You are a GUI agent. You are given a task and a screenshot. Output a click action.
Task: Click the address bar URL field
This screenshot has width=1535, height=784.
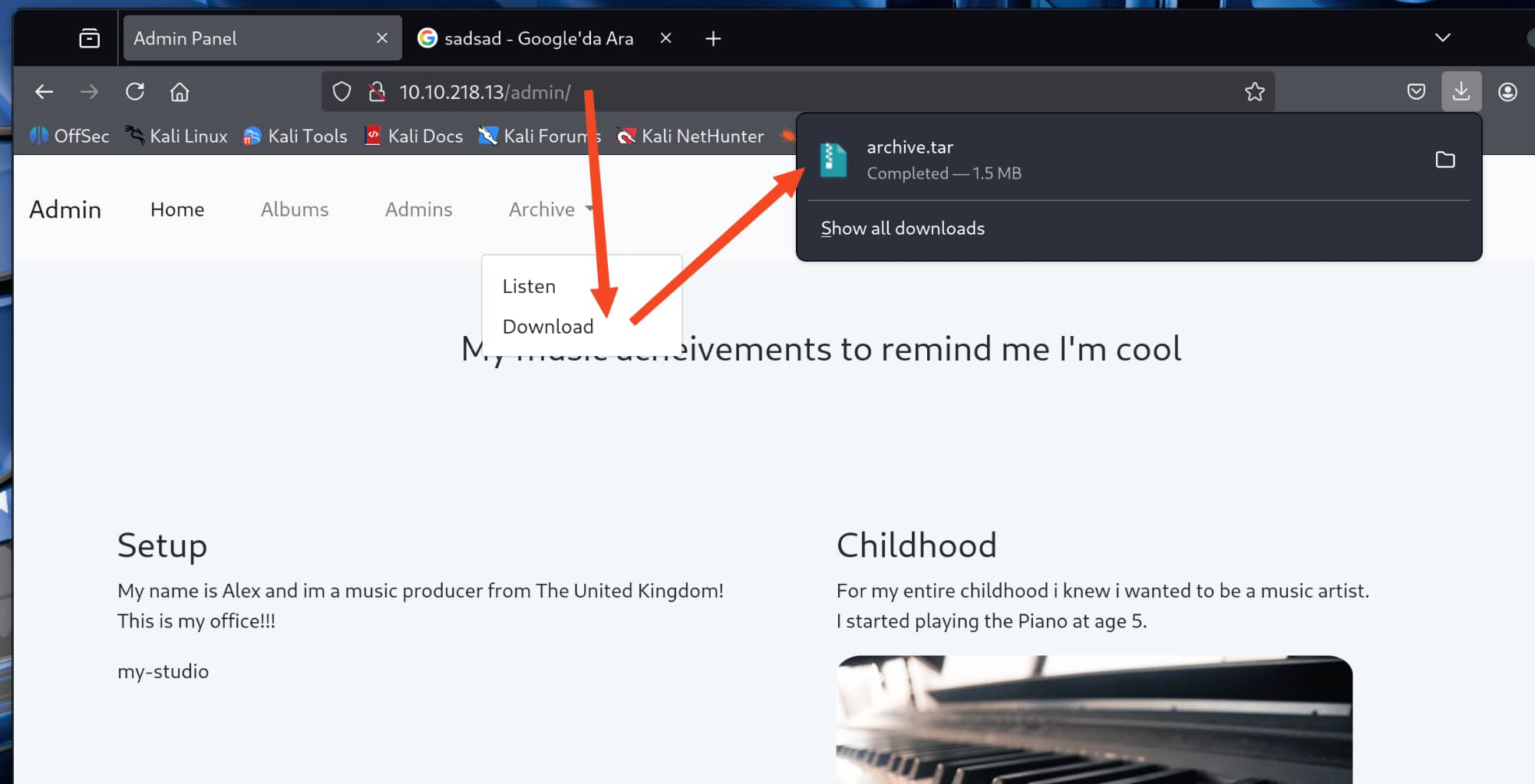point(767,92)
